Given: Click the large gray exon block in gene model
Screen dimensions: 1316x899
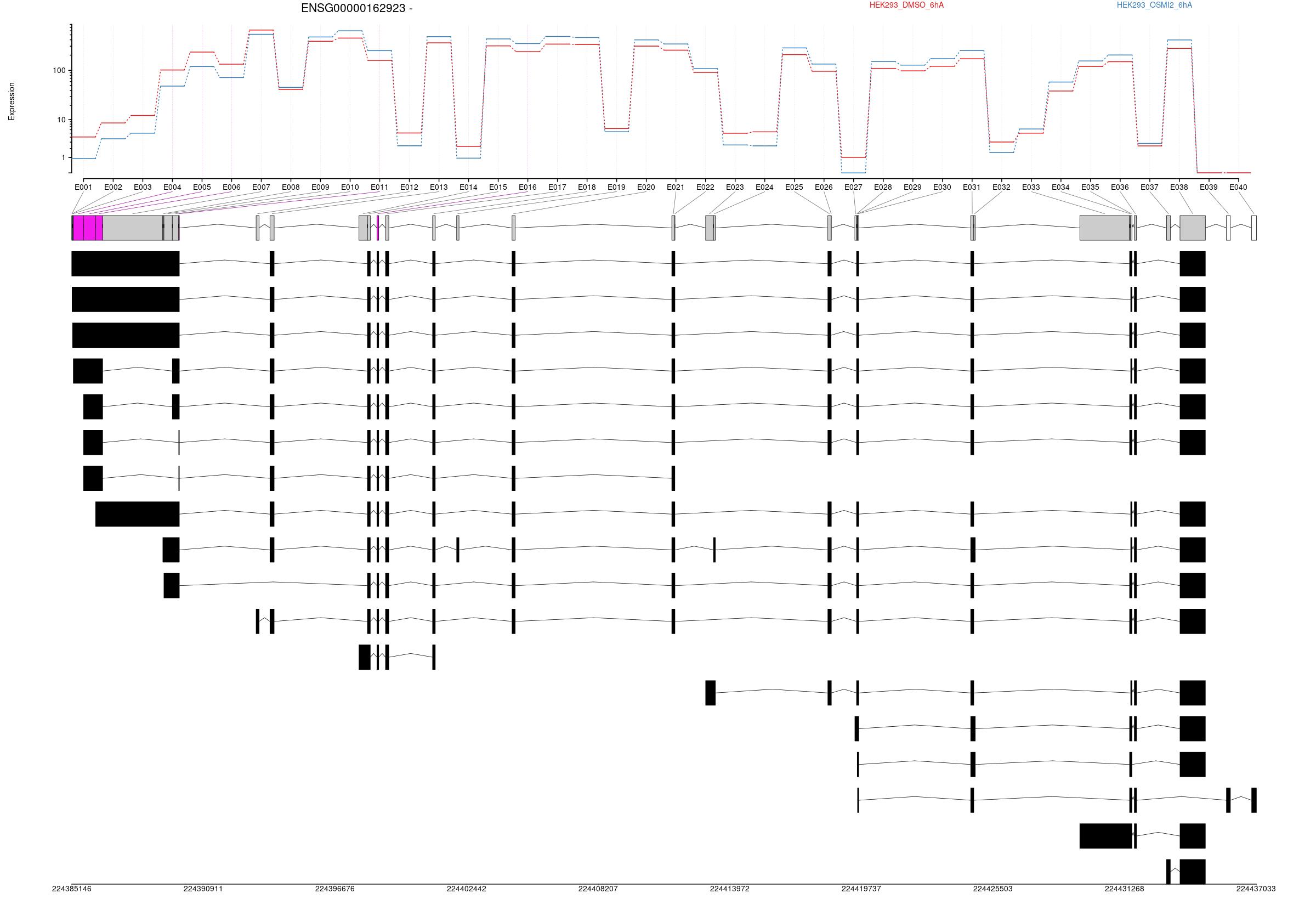Looking at the screenshot, I should 133,228.
